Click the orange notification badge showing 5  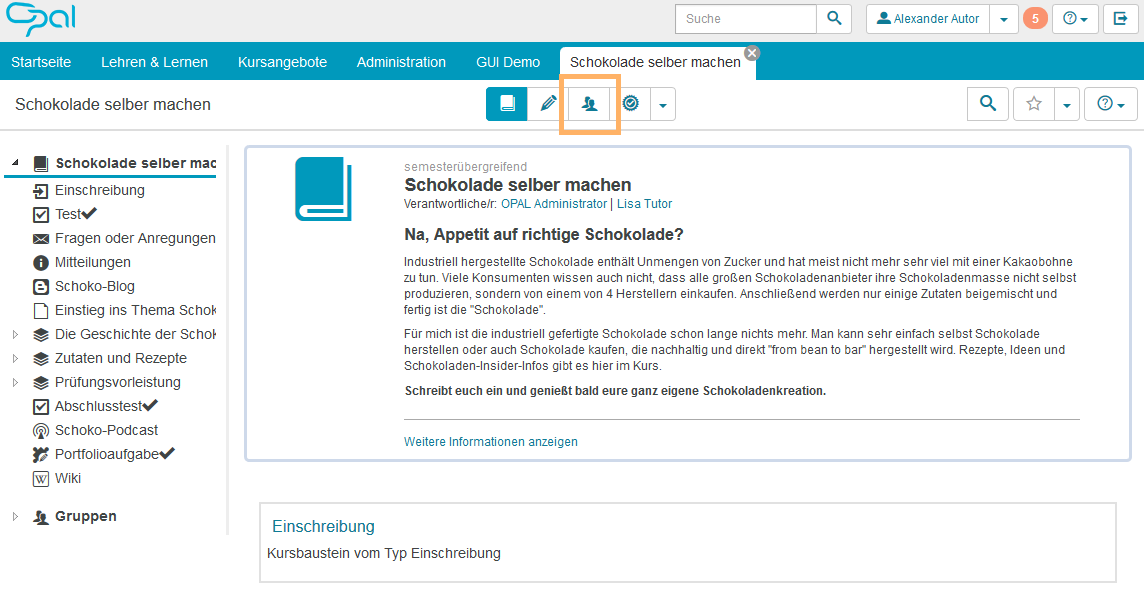click(1034, 18)
